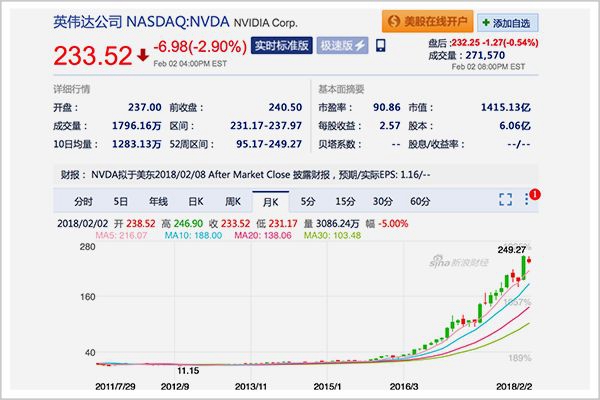Click market cap 1415.13亿
The image size is (600, 400).
(506, 107)
